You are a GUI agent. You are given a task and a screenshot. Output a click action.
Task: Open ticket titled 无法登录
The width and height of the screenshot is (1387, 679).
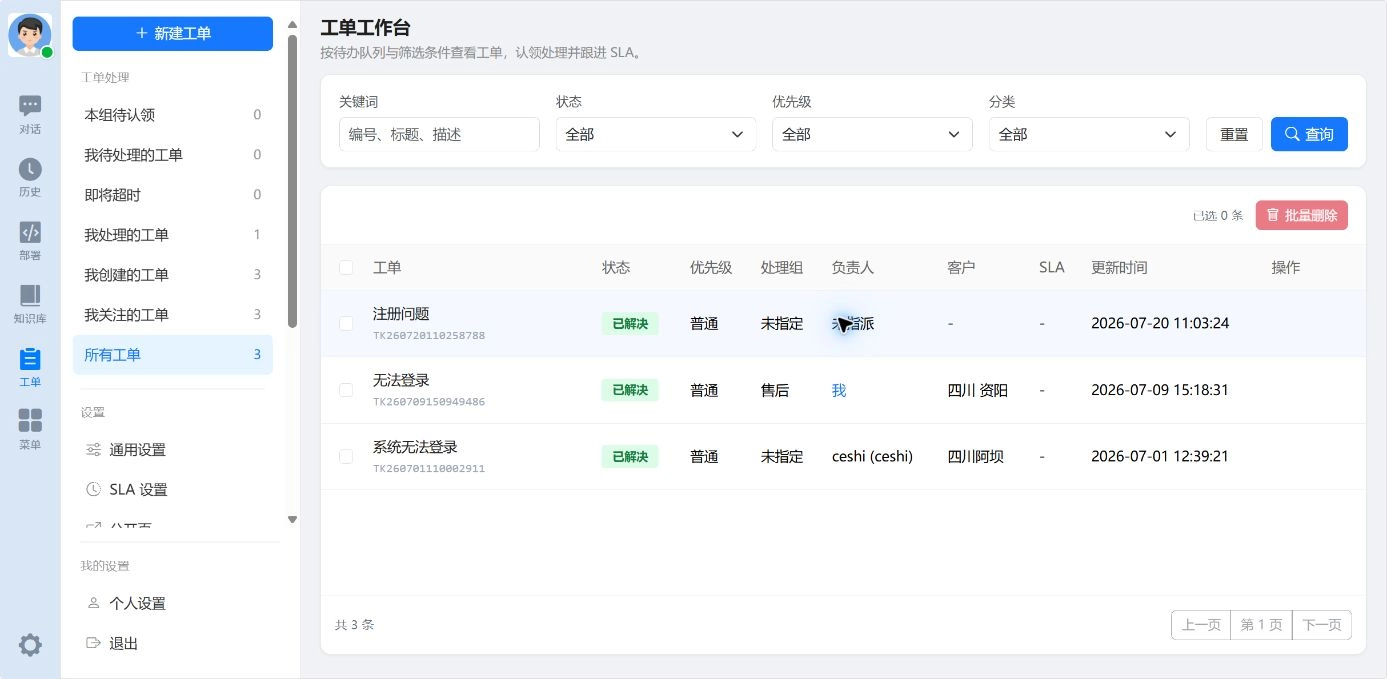click(401, 380)
